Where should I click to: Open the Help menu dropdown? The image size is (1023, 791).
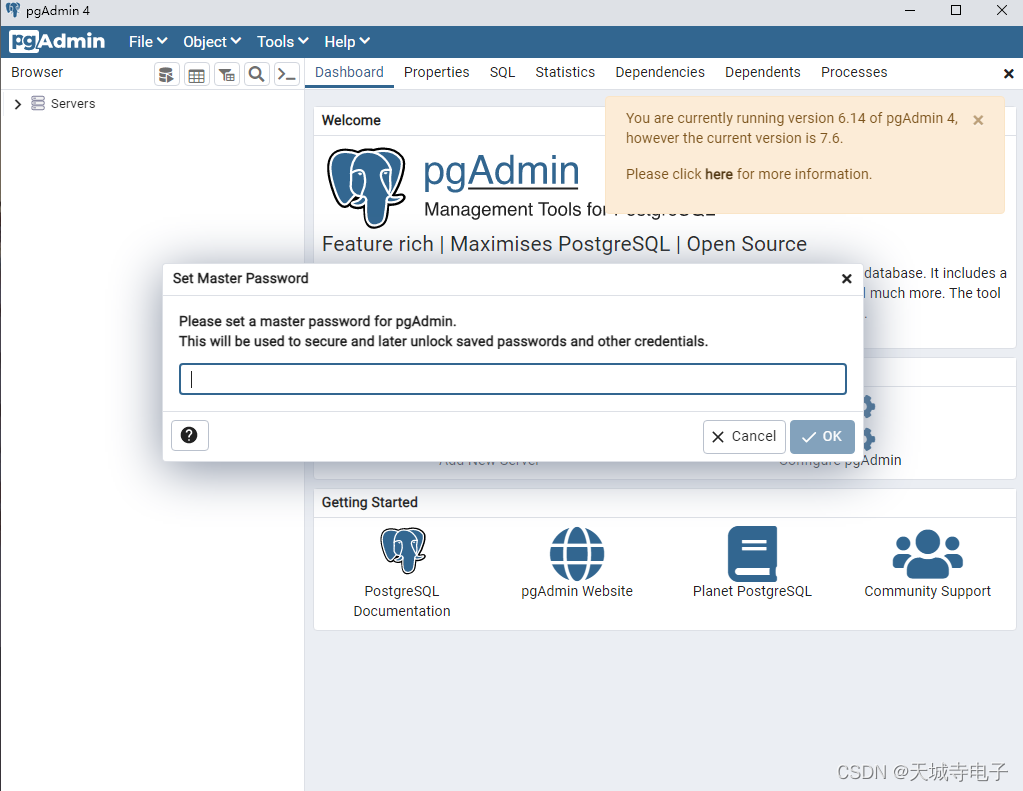pos(347,42)
